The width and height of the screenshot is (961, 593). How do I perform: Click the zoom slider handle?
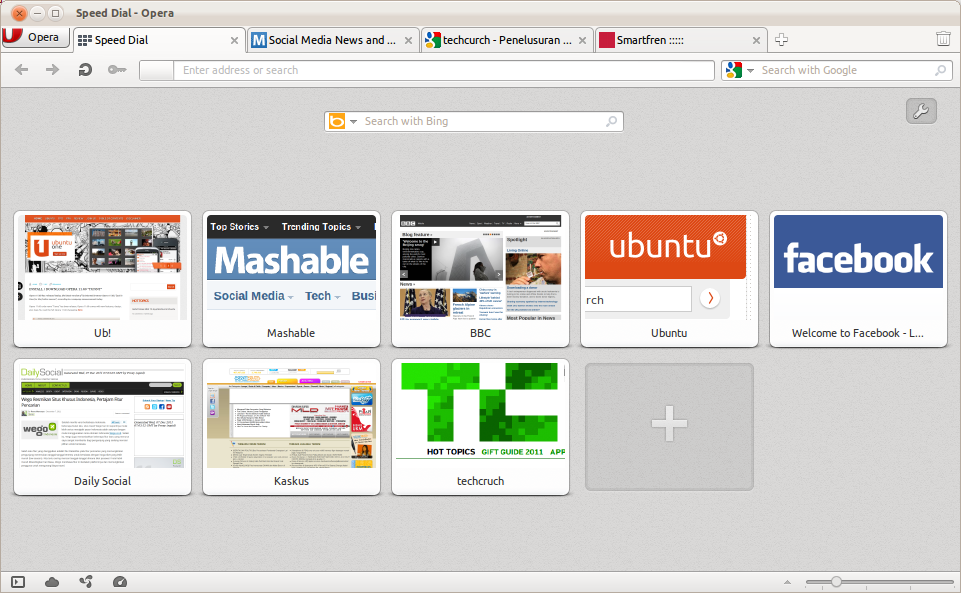(x=836, y=581)
